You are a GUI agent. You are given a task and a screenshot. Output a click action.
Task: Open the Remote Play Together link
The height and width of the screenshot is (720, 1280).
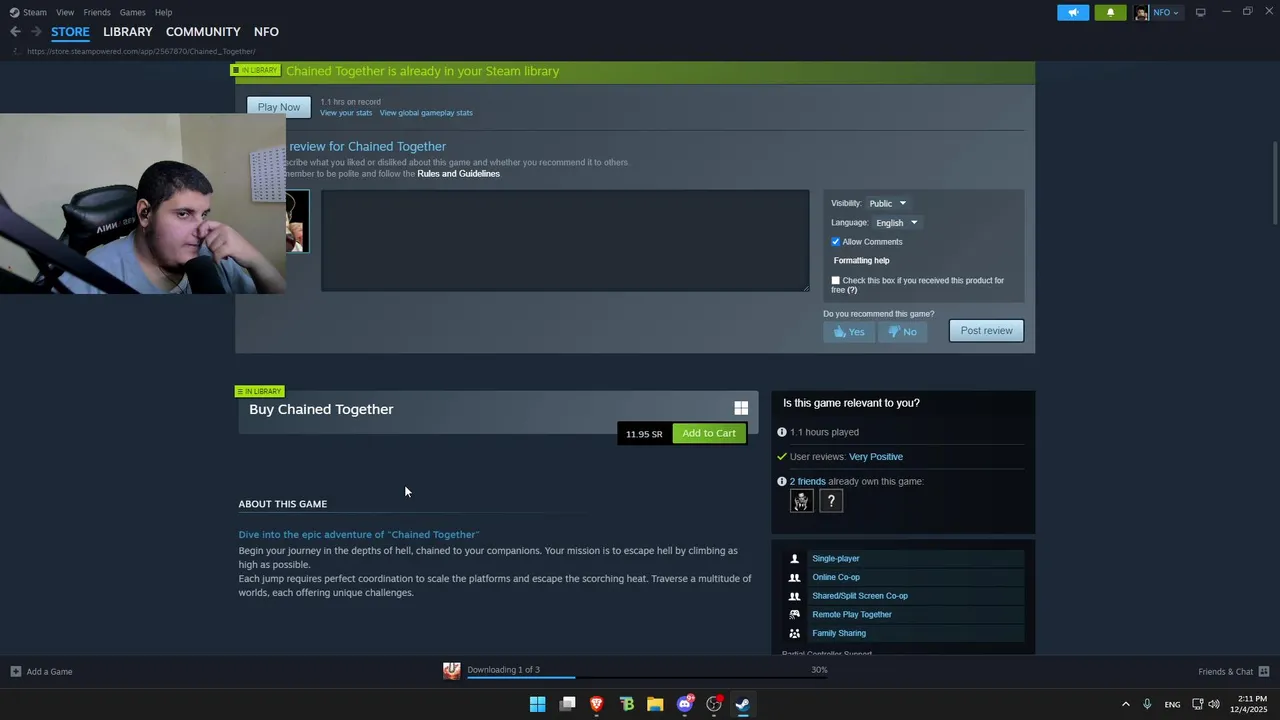click(x=852, y=614)
